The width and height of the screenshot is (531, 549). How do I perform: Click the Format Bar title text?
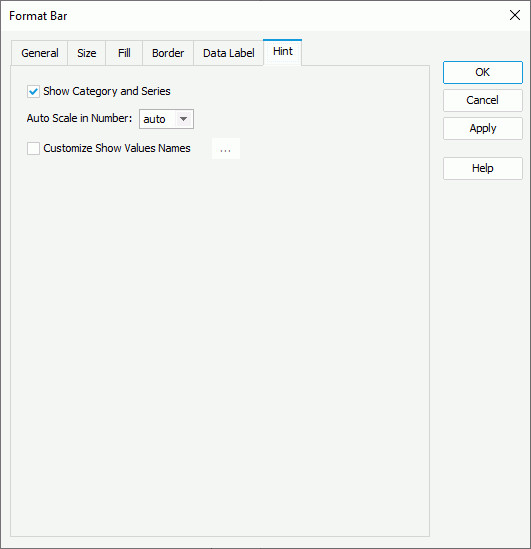38,16
